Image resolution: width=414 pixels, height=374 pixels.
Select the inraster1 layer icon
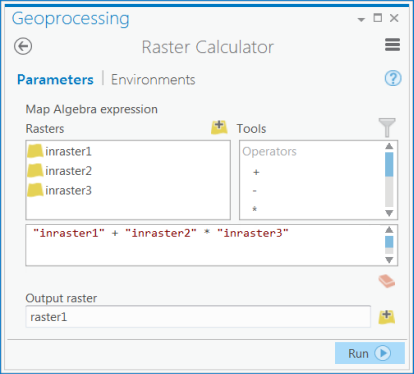coord(35,151)
